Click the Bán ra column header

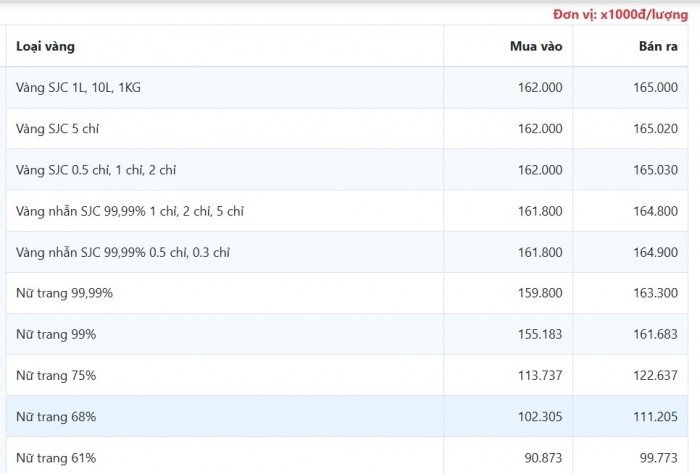[x=658, y=46]
